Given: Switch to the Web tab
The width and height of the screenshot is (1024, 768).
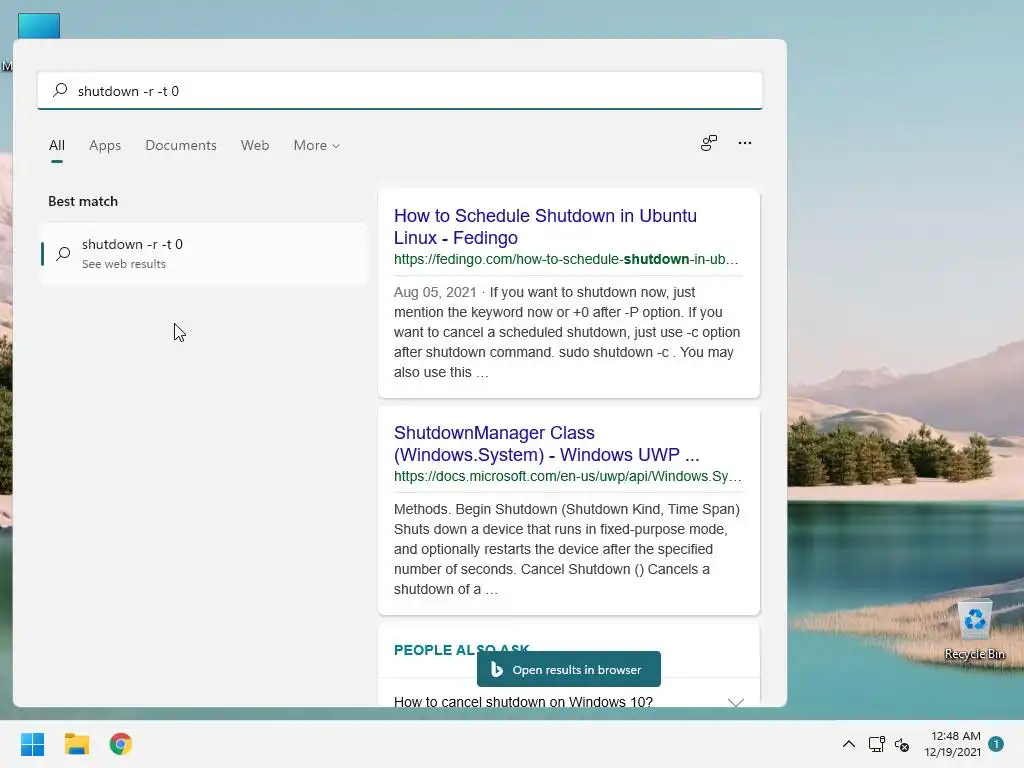Looking at the screenshot, I should click(x=255, y=145).
